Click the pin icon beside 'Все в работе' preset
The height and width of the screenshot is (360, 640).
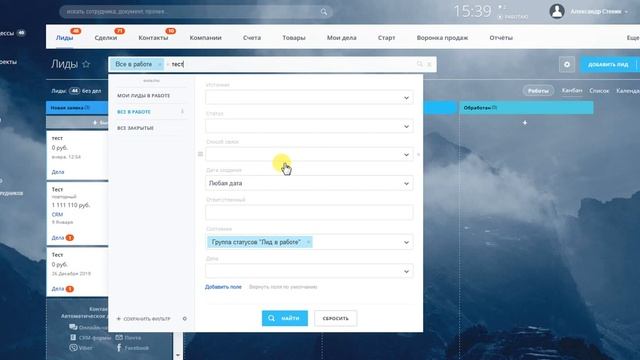click(x=182, y=111)
